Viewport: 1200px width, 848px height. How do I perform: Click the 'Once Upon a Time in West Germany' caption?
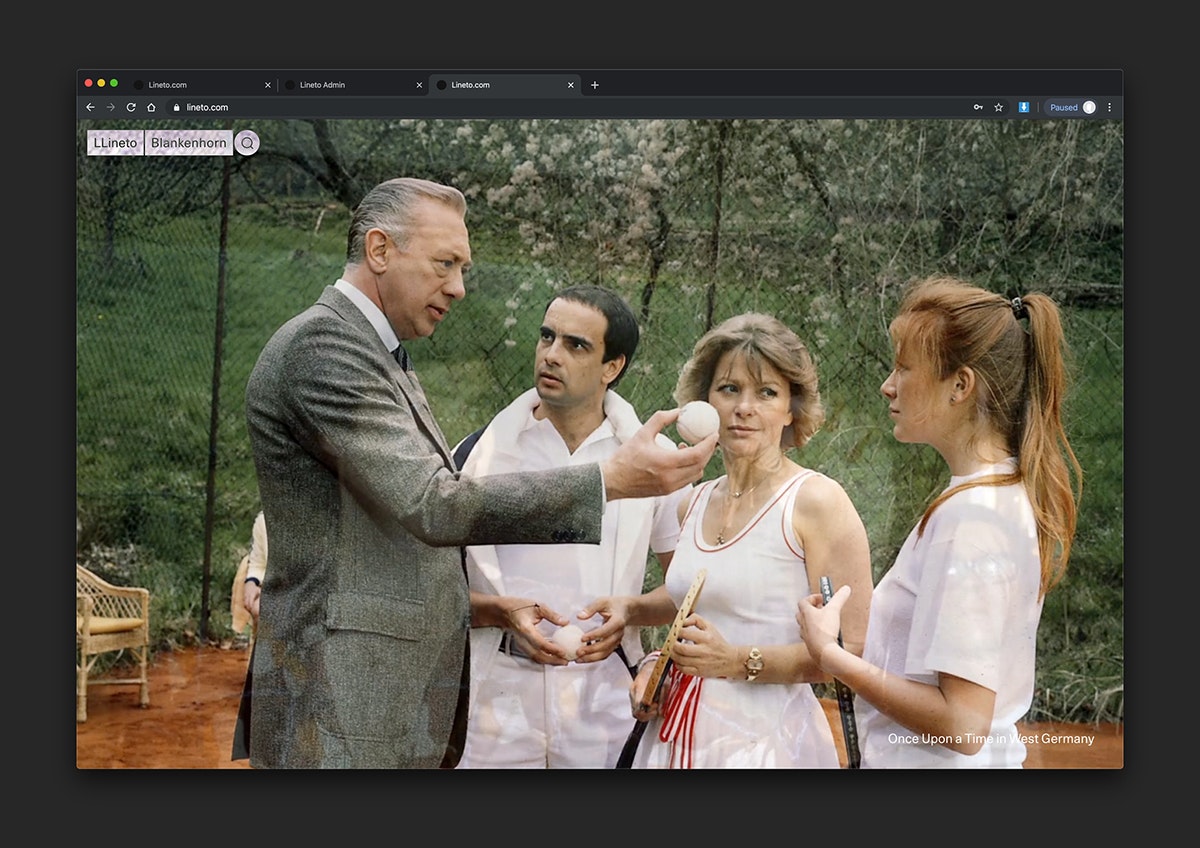[990, 739]
